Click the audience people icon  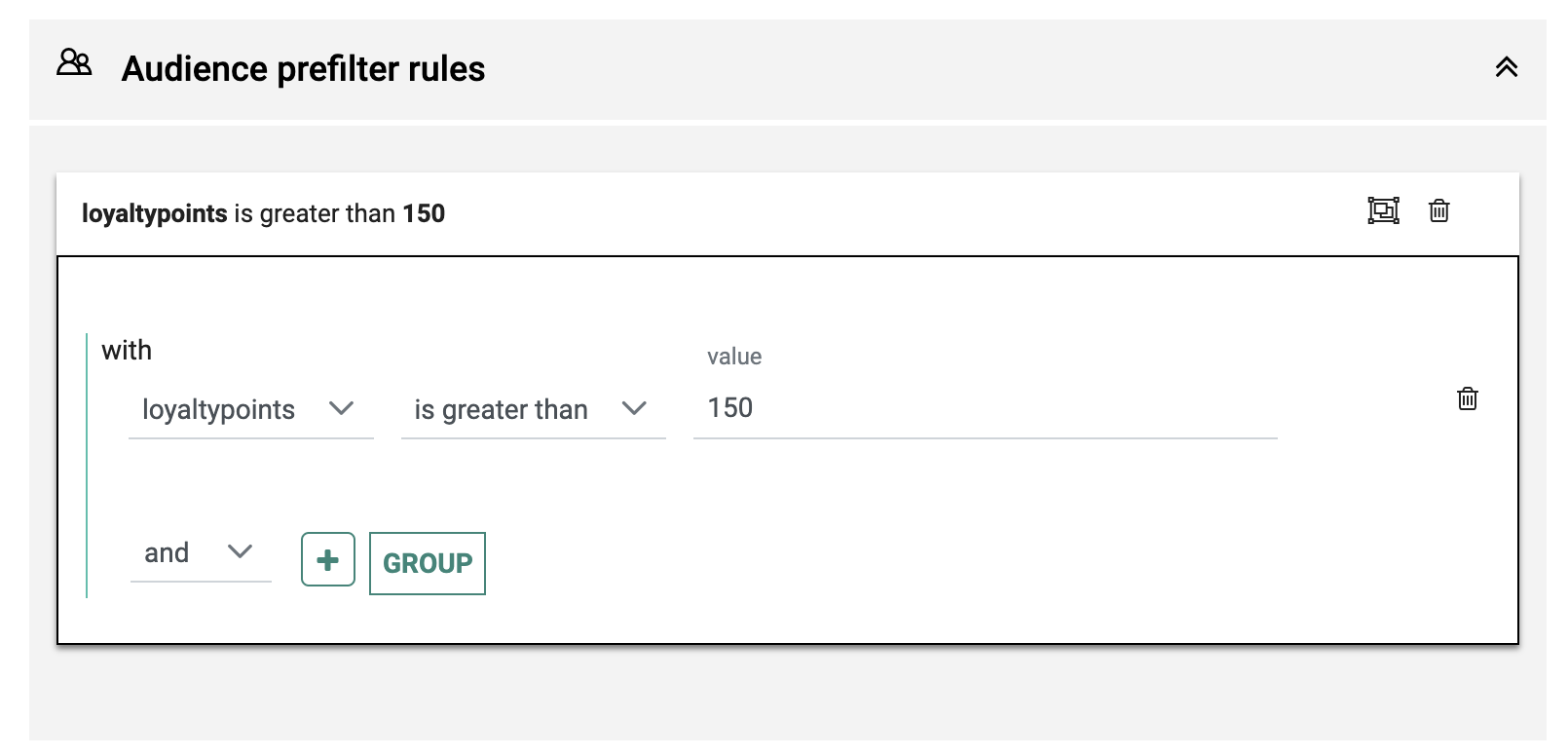(x=74, y=63)
